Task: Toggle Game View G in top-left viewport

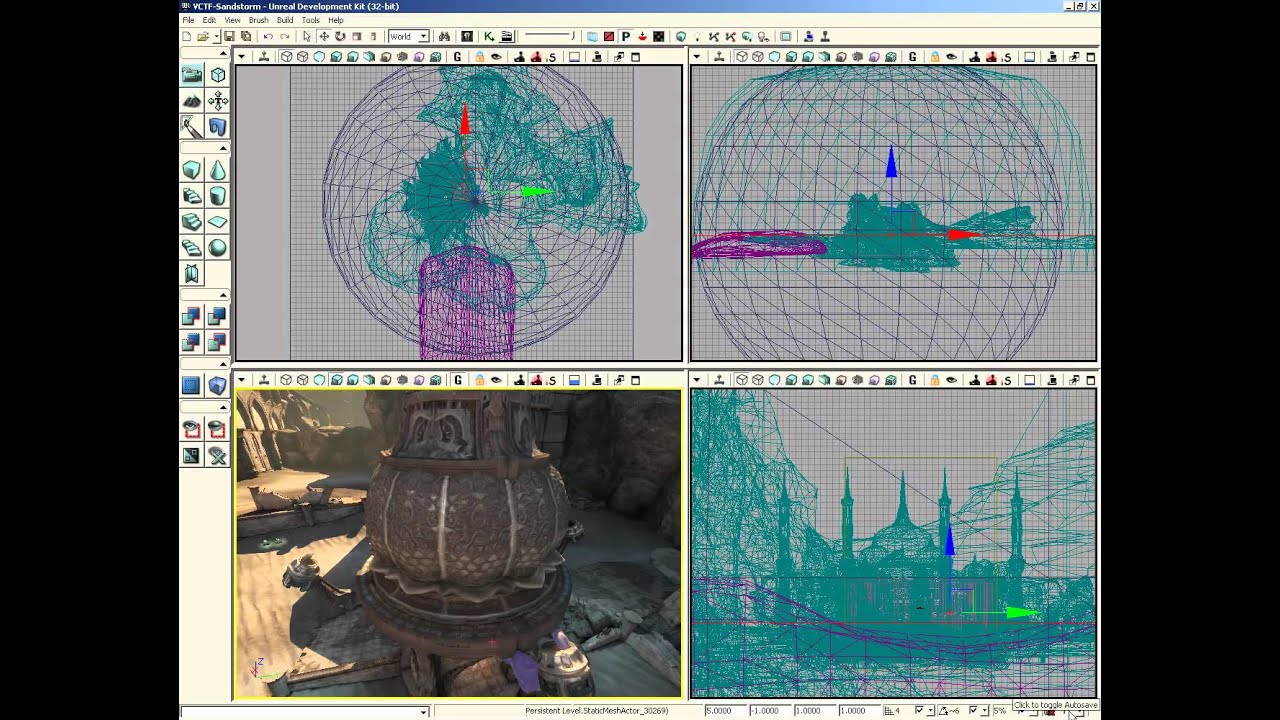Action: pos(458,57)
